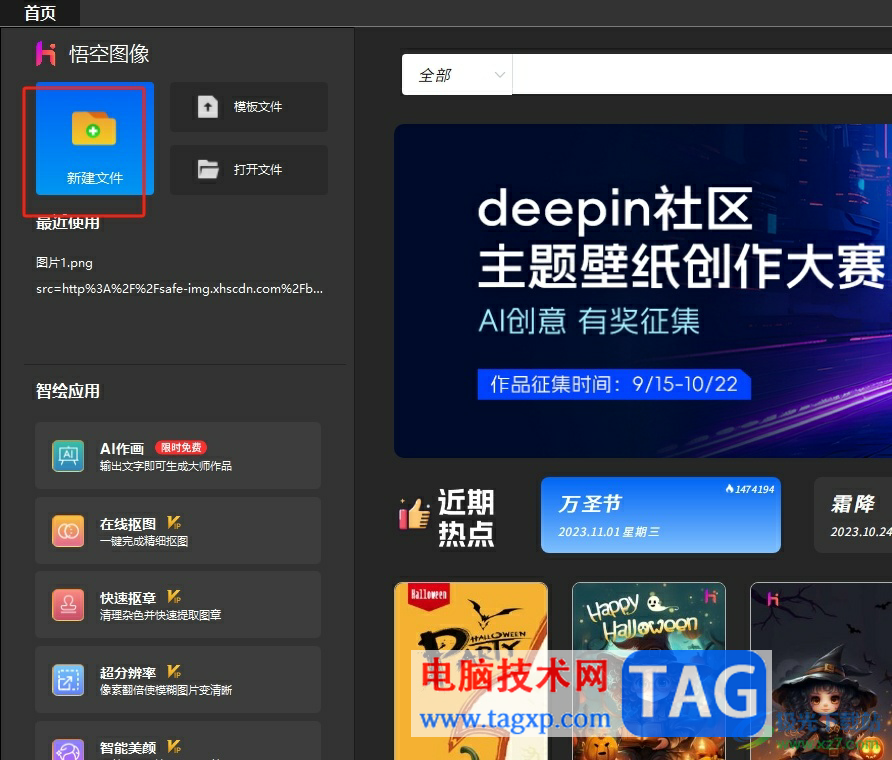Launch AI作画 application

pyautogui.click(x=178, y=456)
